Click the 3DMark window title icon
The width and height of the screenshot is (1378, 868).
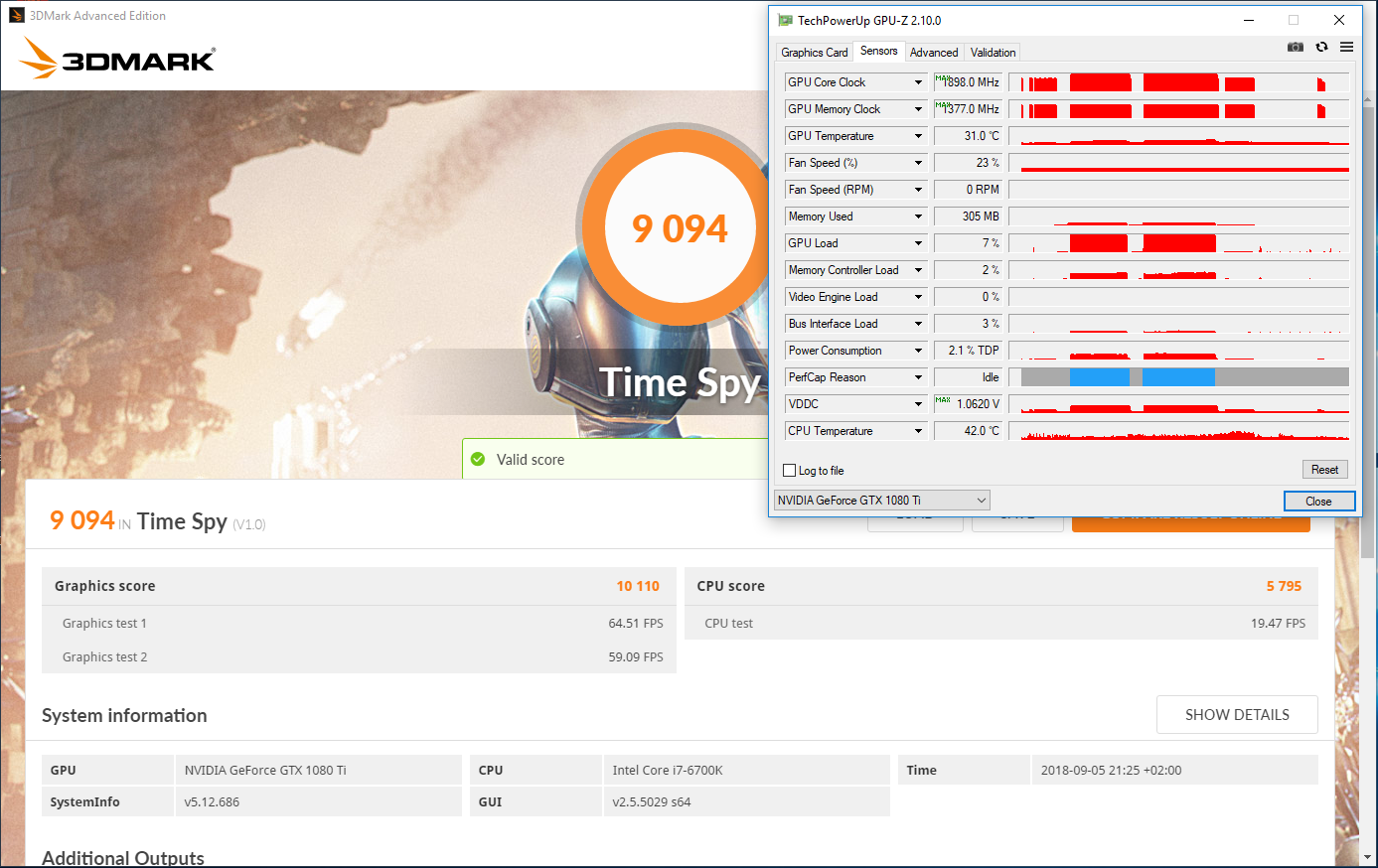[17, 15]
